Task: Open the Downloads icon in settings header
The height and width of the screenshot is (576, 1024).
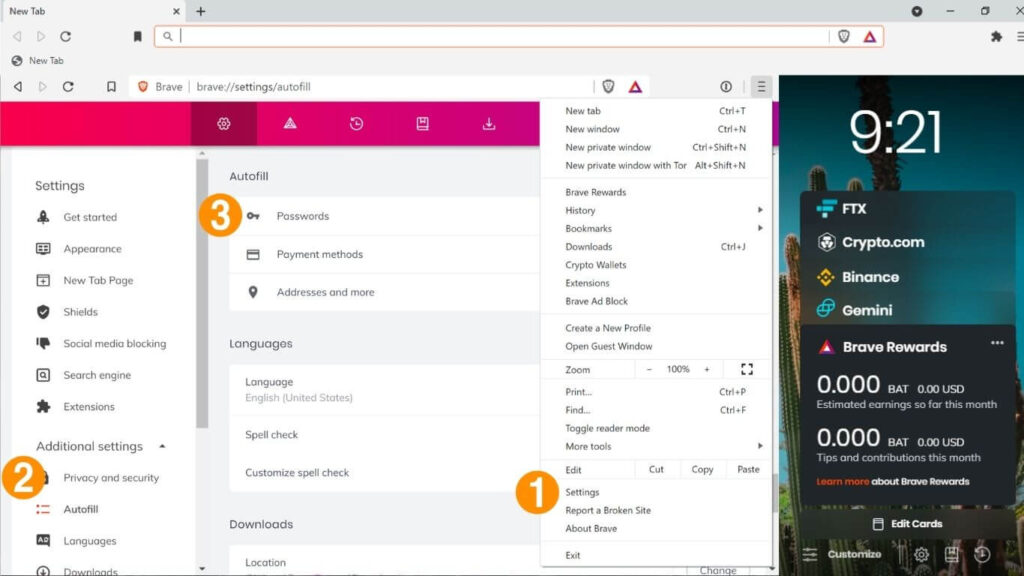Action: (489, 124)
